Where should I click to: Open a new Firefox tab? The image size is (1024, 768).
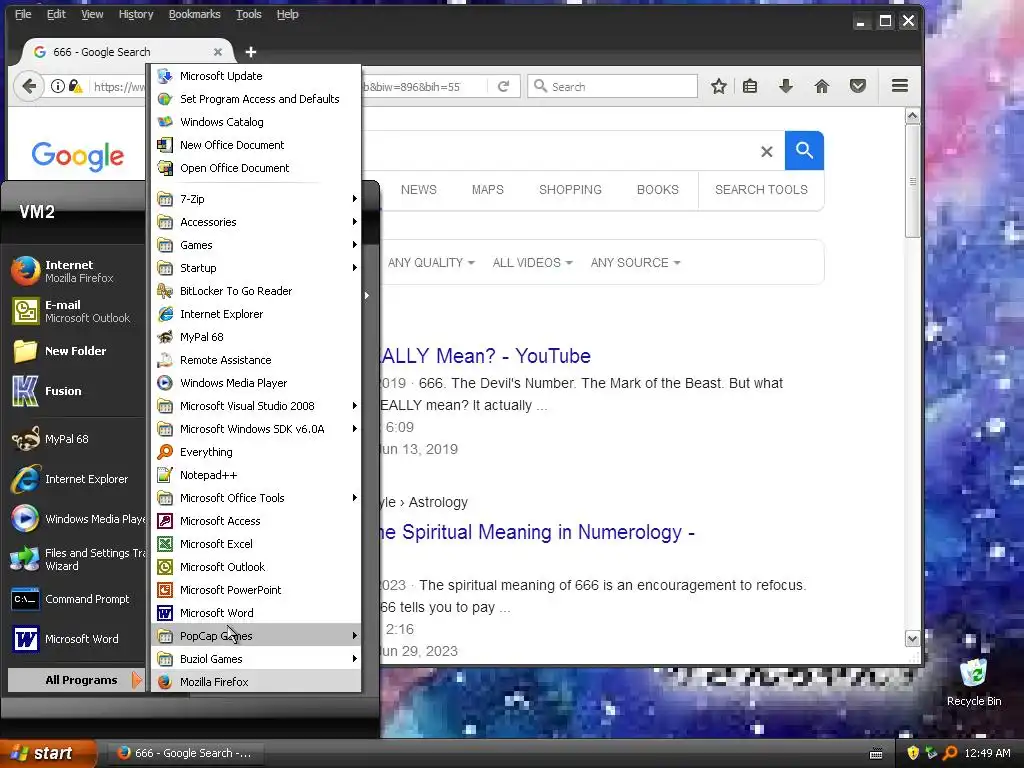(251, 52)
